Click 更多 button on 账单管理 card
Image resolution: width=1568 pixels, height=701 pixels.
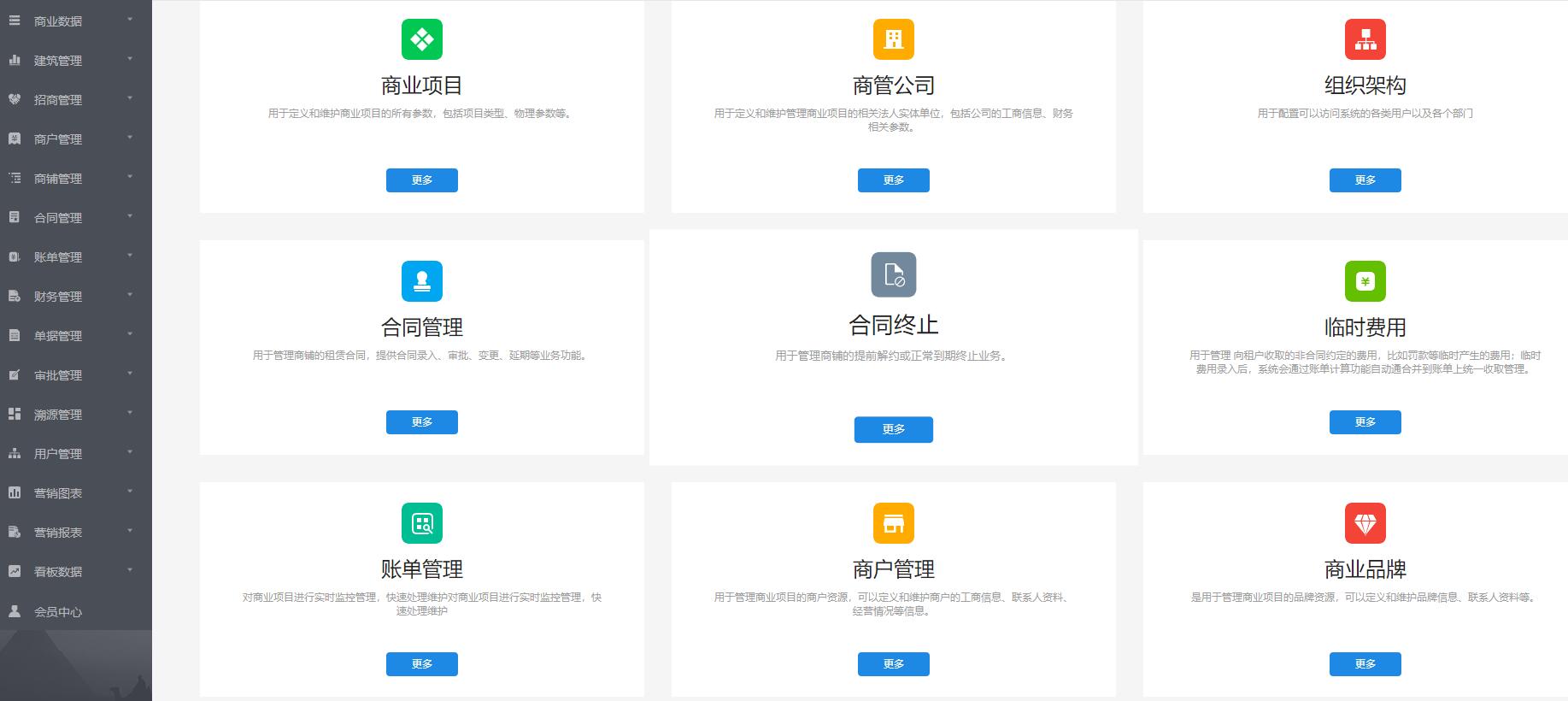[422, 664]
